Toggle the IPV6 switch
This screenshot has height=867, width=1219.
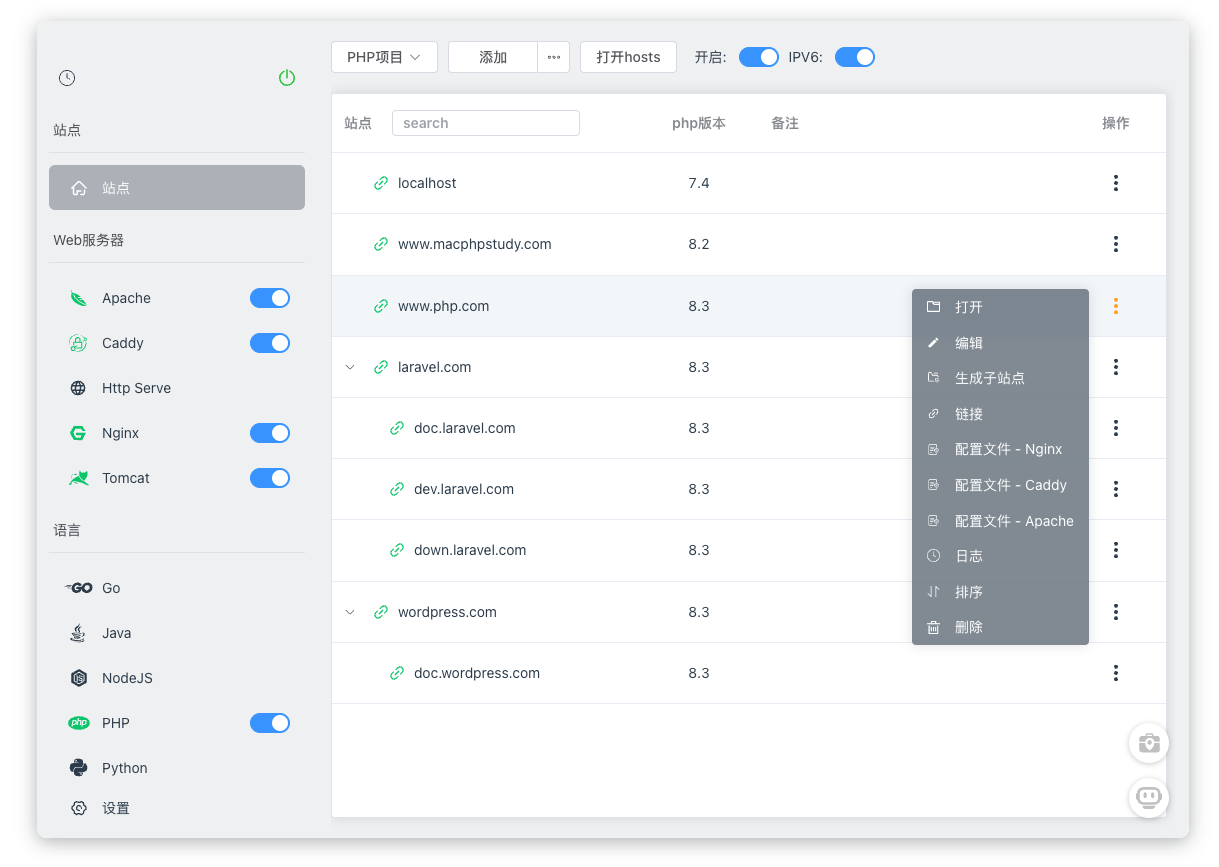point(854,57)
